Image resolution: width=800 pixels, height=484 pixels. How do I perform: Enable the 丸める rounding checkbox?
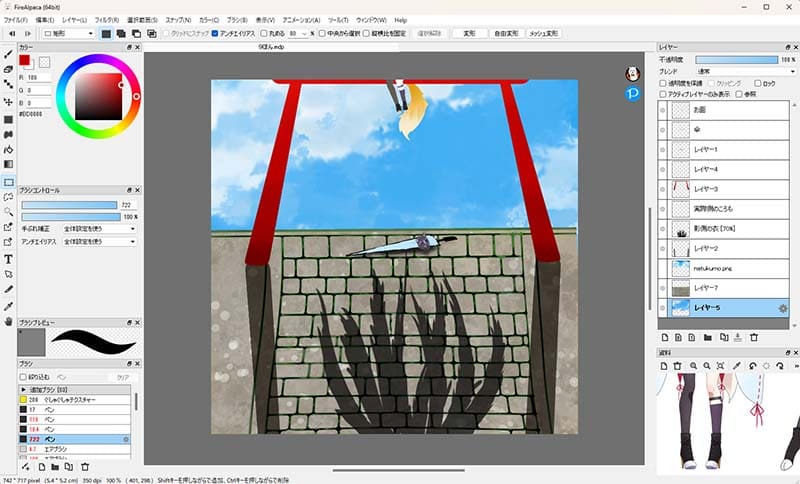pyautogui.click(x=264, y=34)
